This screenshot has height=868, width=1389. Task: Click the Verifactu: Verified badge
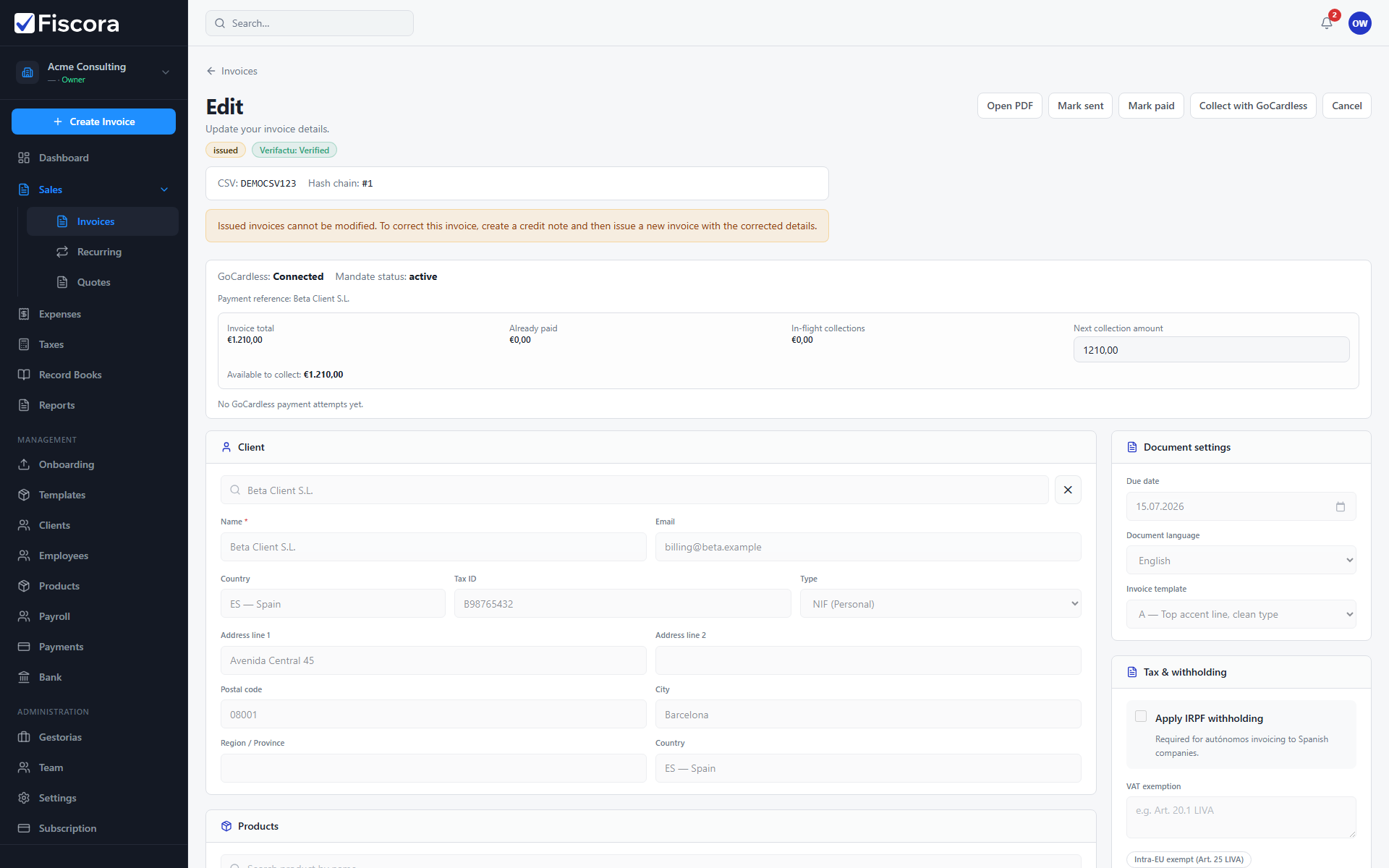[x=294, y=150]
